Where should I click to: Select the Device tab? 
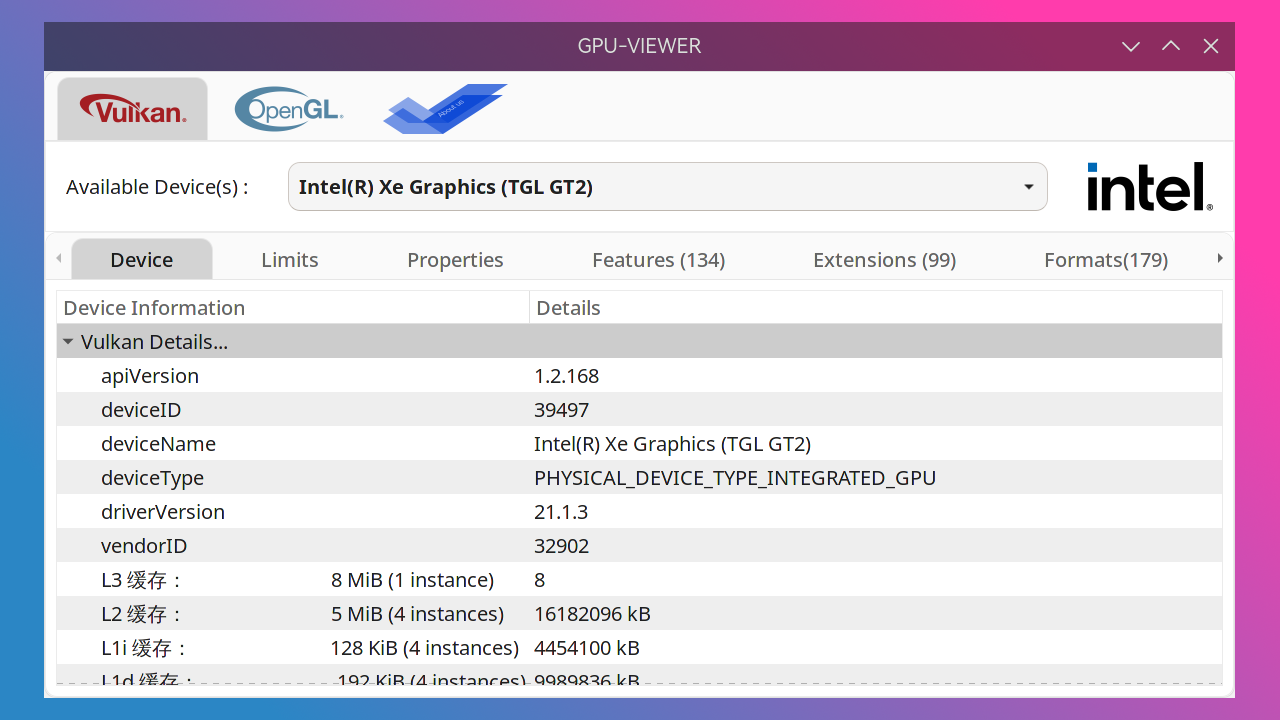pos(141,259)
